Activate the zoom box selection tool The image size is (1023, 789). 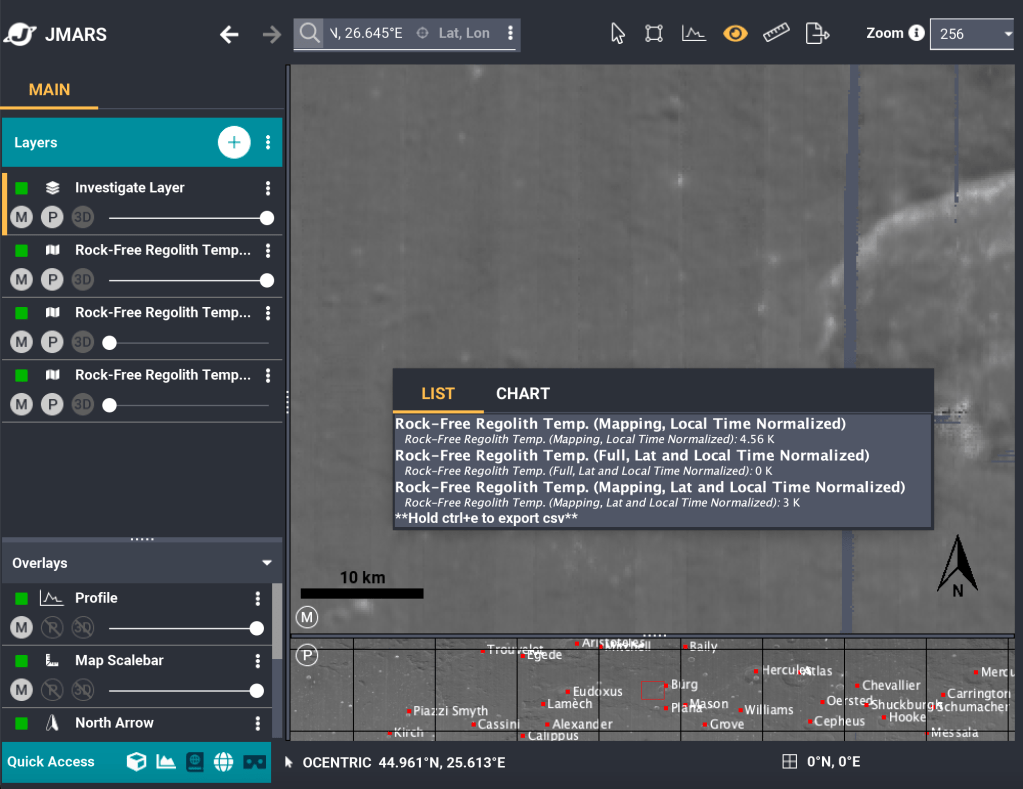[654, 34]
